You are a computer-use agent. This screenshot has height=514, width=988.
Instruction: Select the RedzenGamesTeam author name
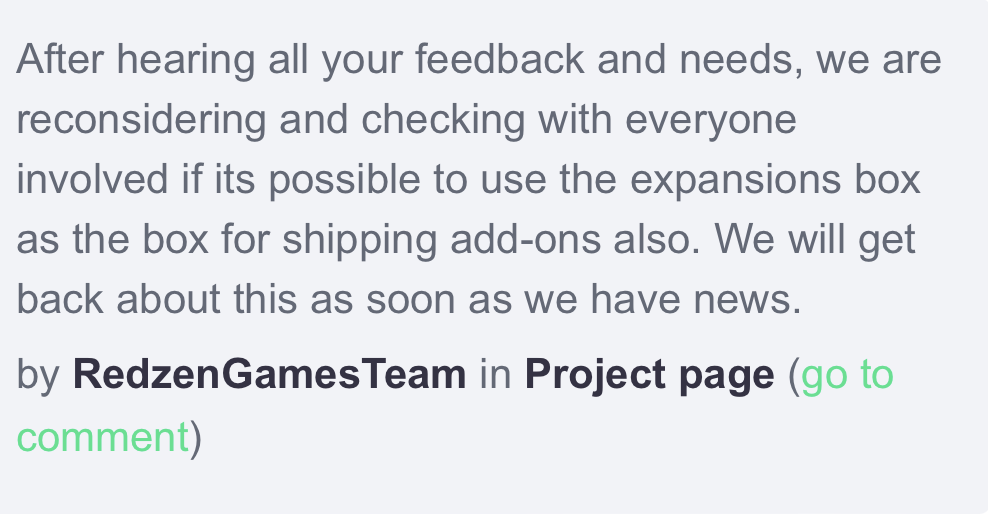[270, 374]
